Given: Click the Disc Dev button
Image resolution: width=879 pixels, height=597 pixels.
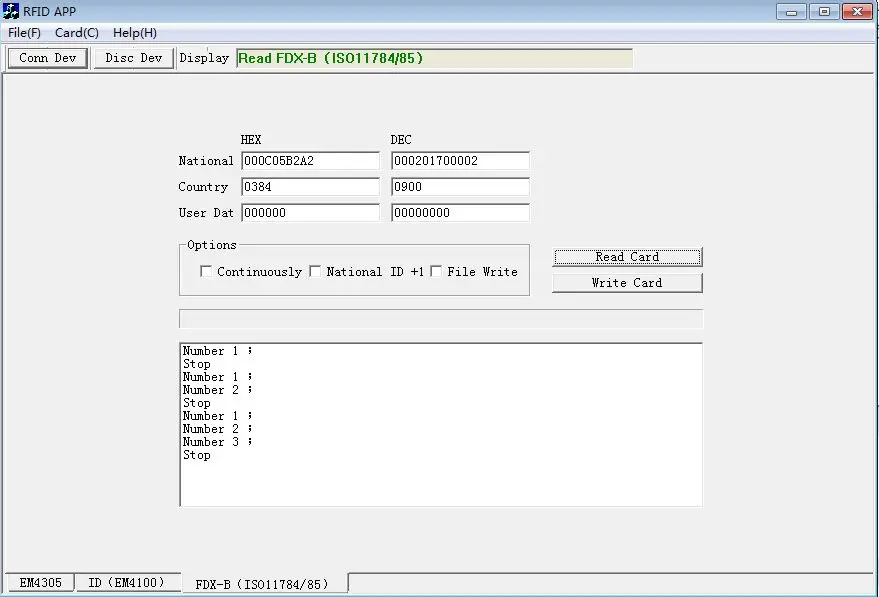Looking at the screenshot, I should 134,58.
